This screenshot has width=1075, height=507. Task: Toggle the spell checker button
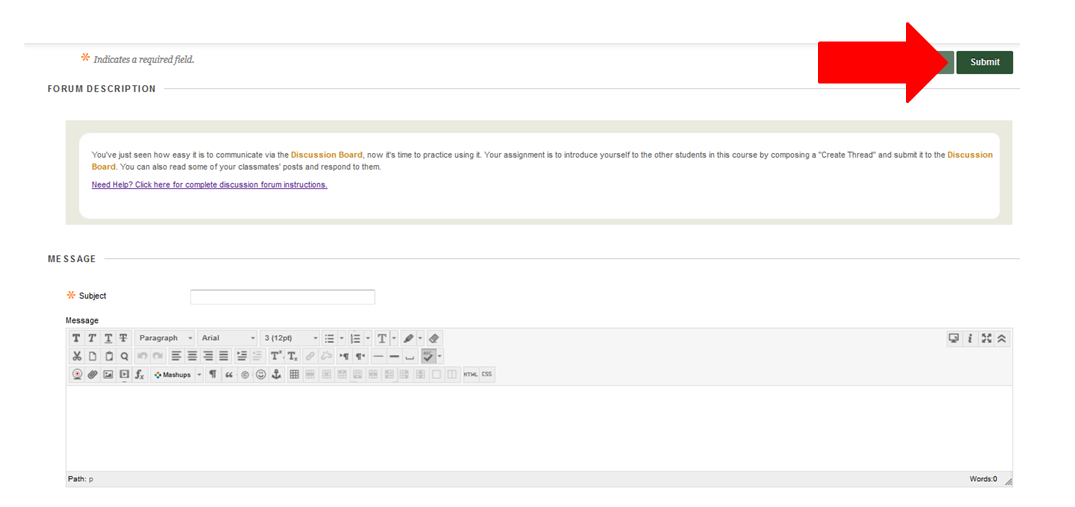click(428, 356)
